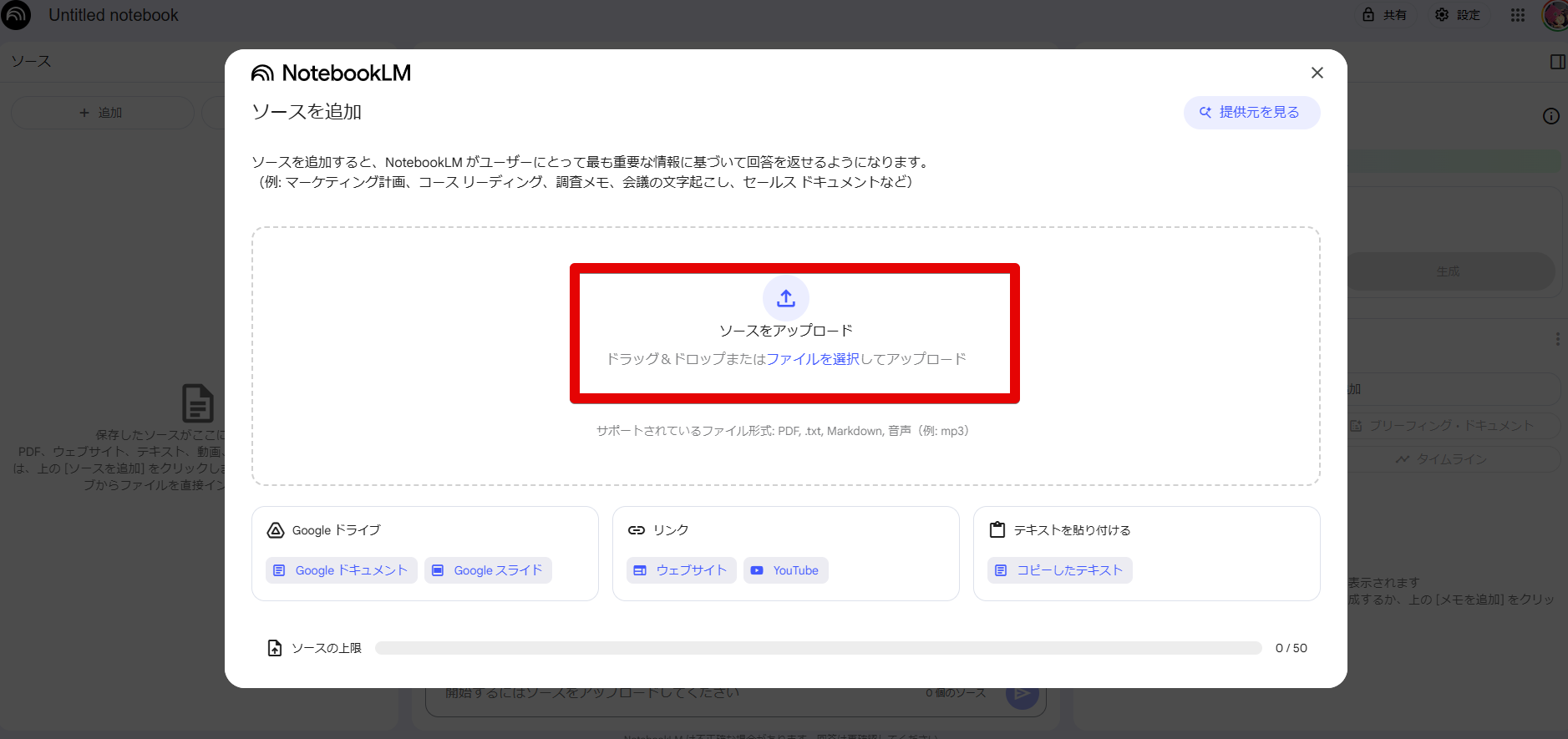Click the upload arrow icon
Image resolution: width=1568 pixels, height=739 pixels.
point(786,298)
